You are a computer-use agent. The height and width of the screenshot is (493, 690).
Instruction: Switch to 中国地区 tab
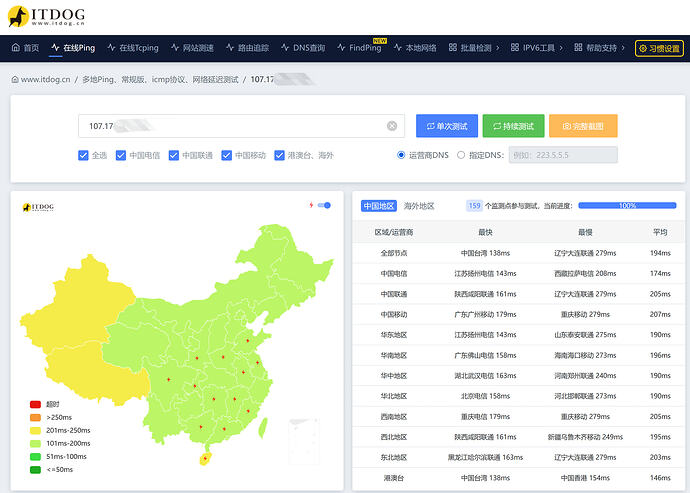point(379,206)
